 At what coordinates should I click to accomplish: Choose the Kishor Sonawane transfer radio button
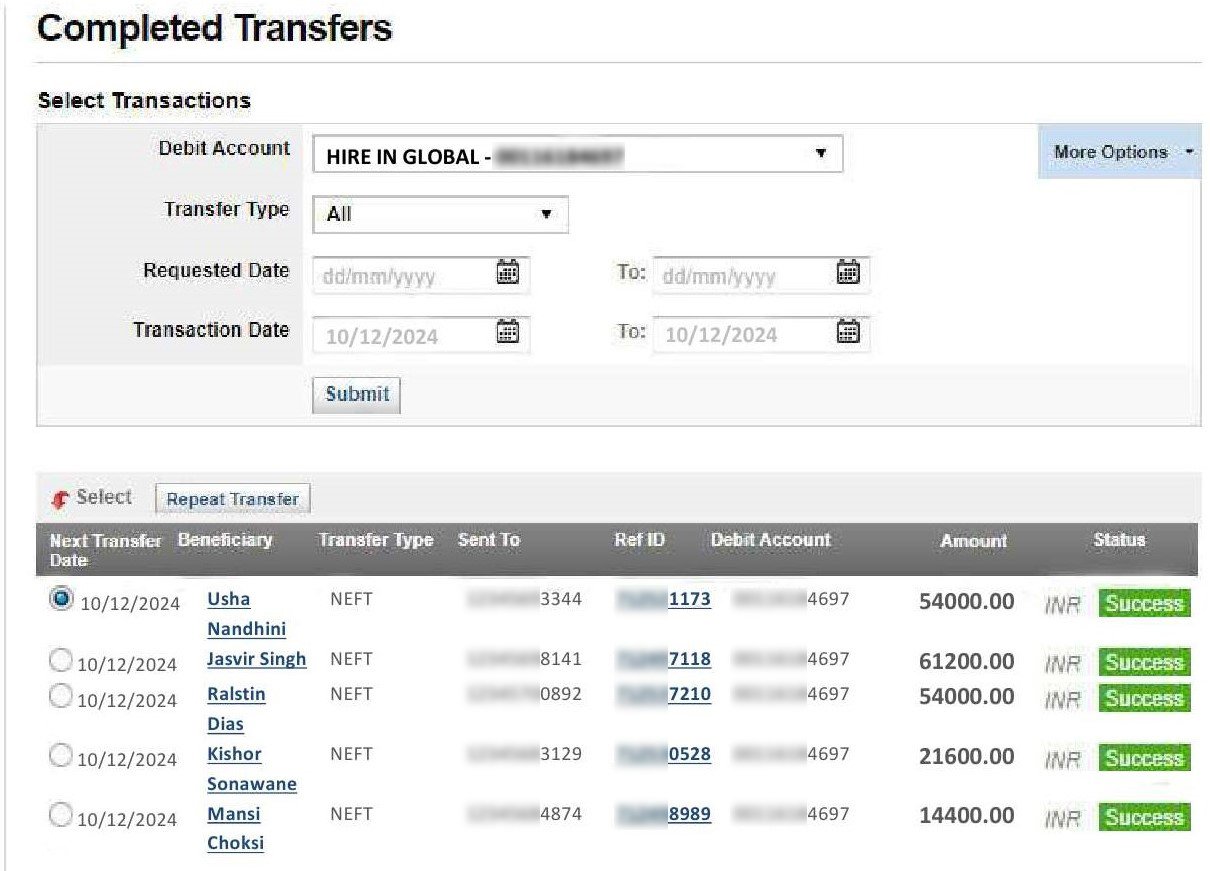(61, 755)
